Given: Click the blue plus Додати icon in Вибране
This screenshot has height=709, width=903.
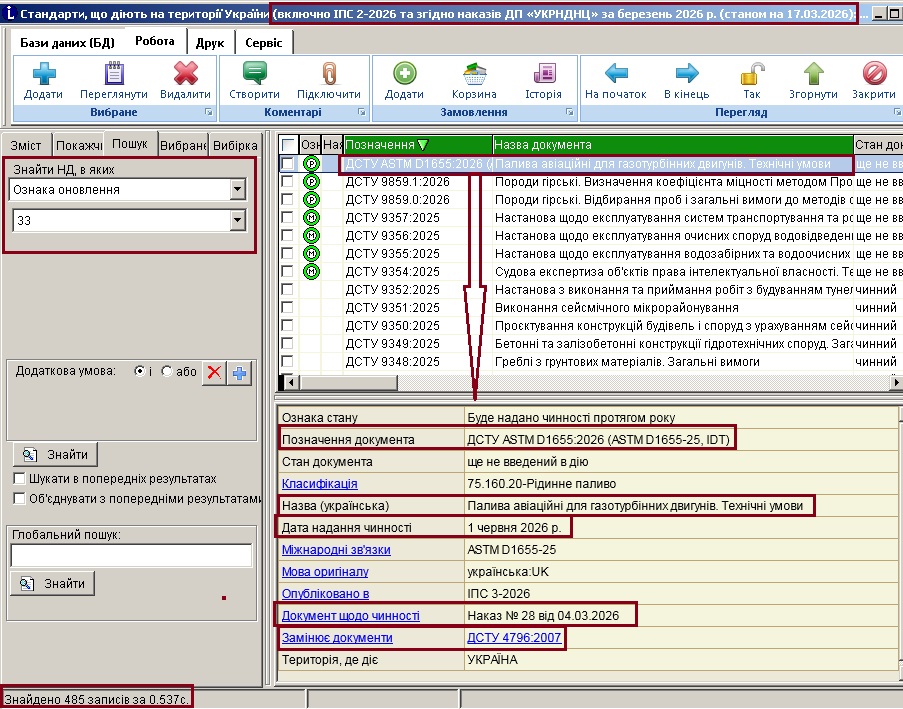Looking at the screenshot, I should pos(44,74).
